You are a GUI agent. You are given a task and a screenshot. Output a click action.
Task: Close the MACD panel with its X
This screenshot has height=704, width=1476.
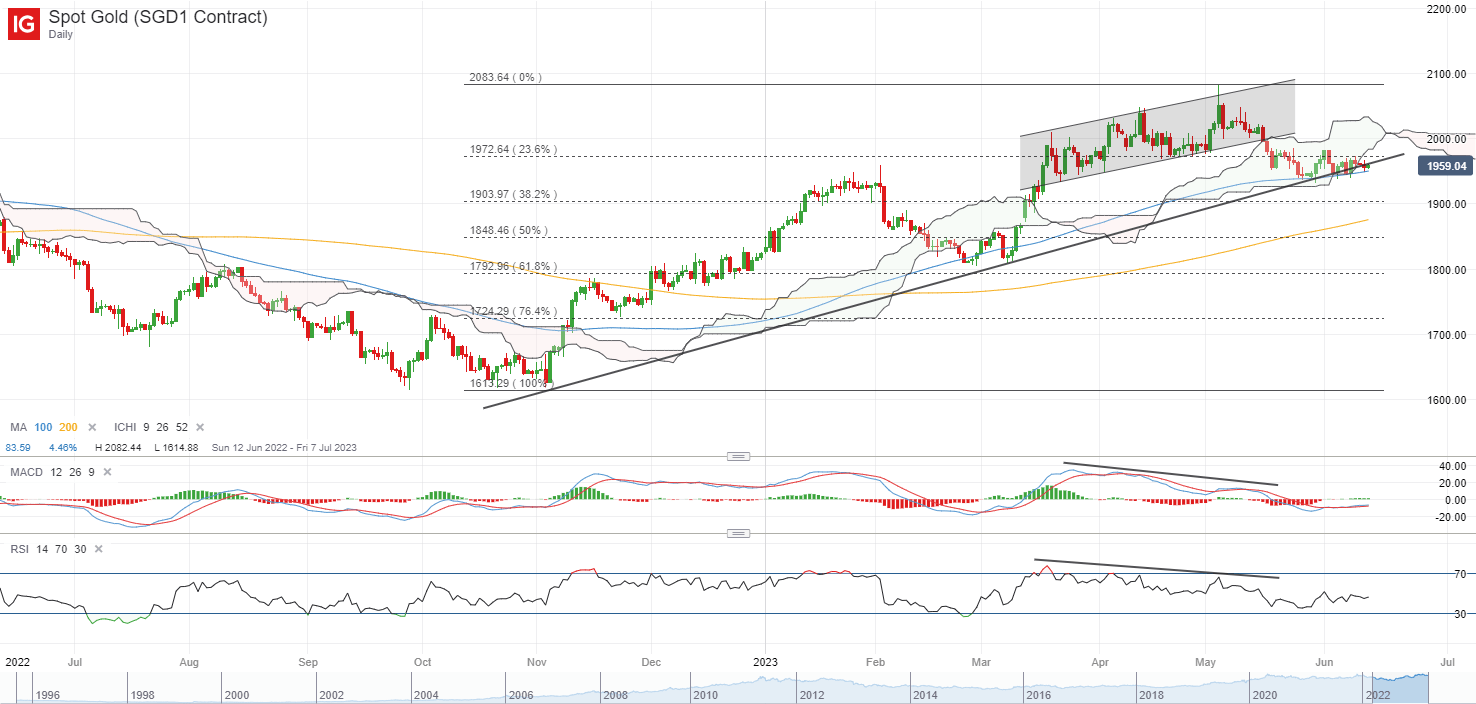coord(107,471)
